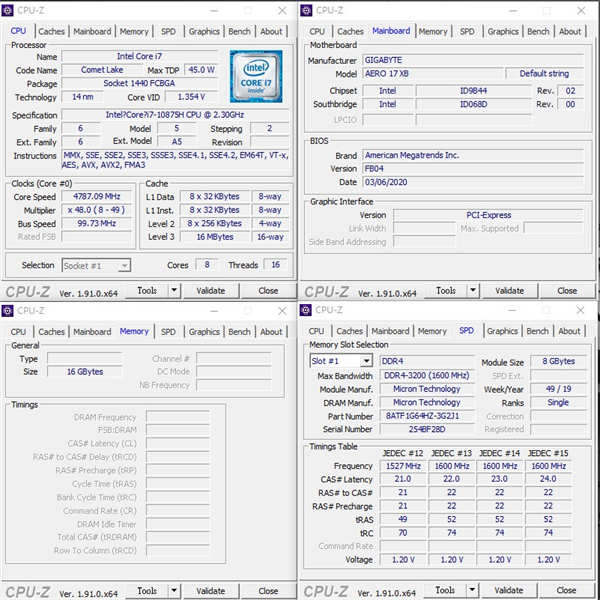Click the Intel Core i7 logo badge
The image size is (600, 600).
256,76
